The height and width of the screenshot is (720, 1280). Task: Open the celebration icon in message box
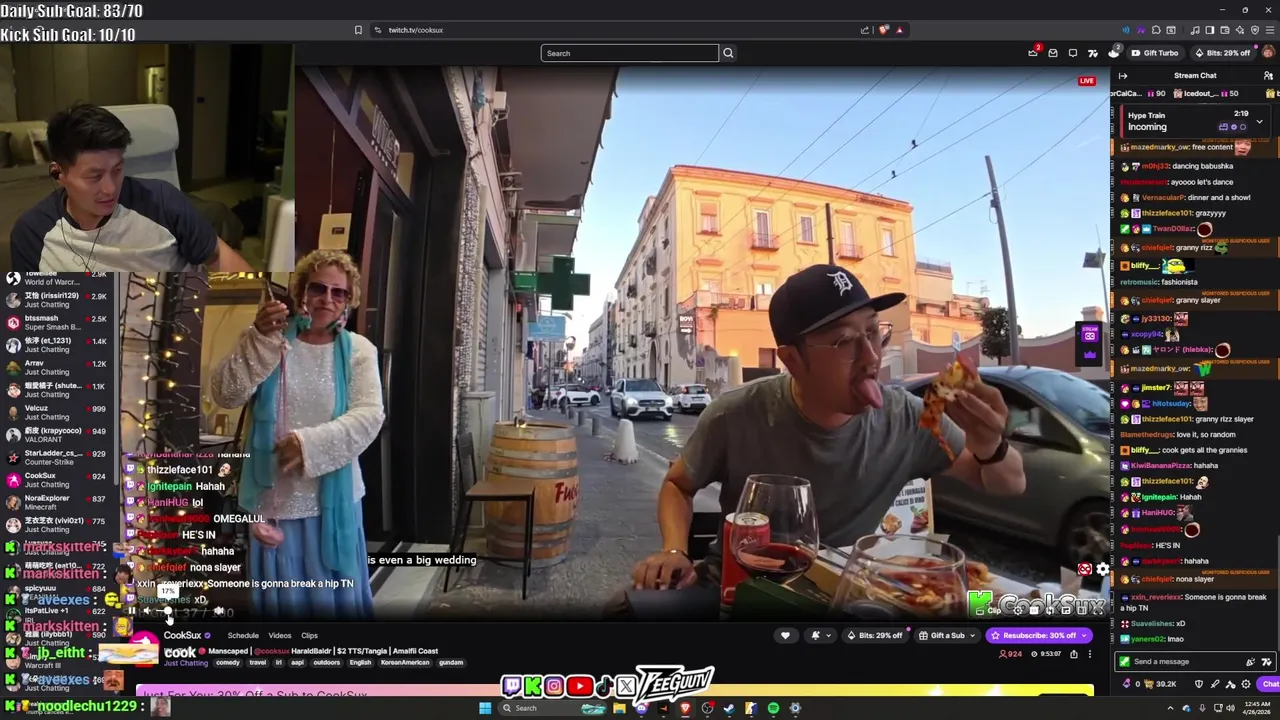[x=1250, y=662]
